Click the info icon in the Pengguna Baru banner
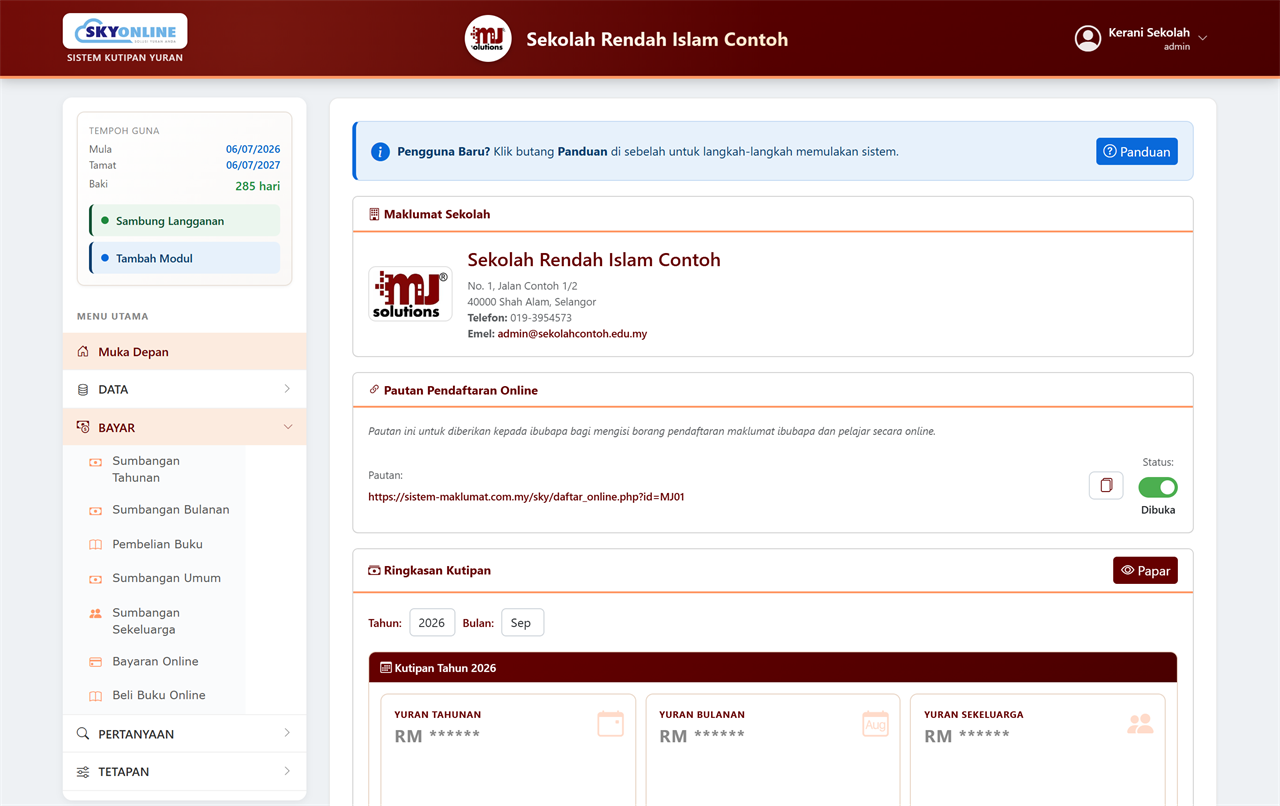Screen dimensions: 1280x806 click(380, 152)
